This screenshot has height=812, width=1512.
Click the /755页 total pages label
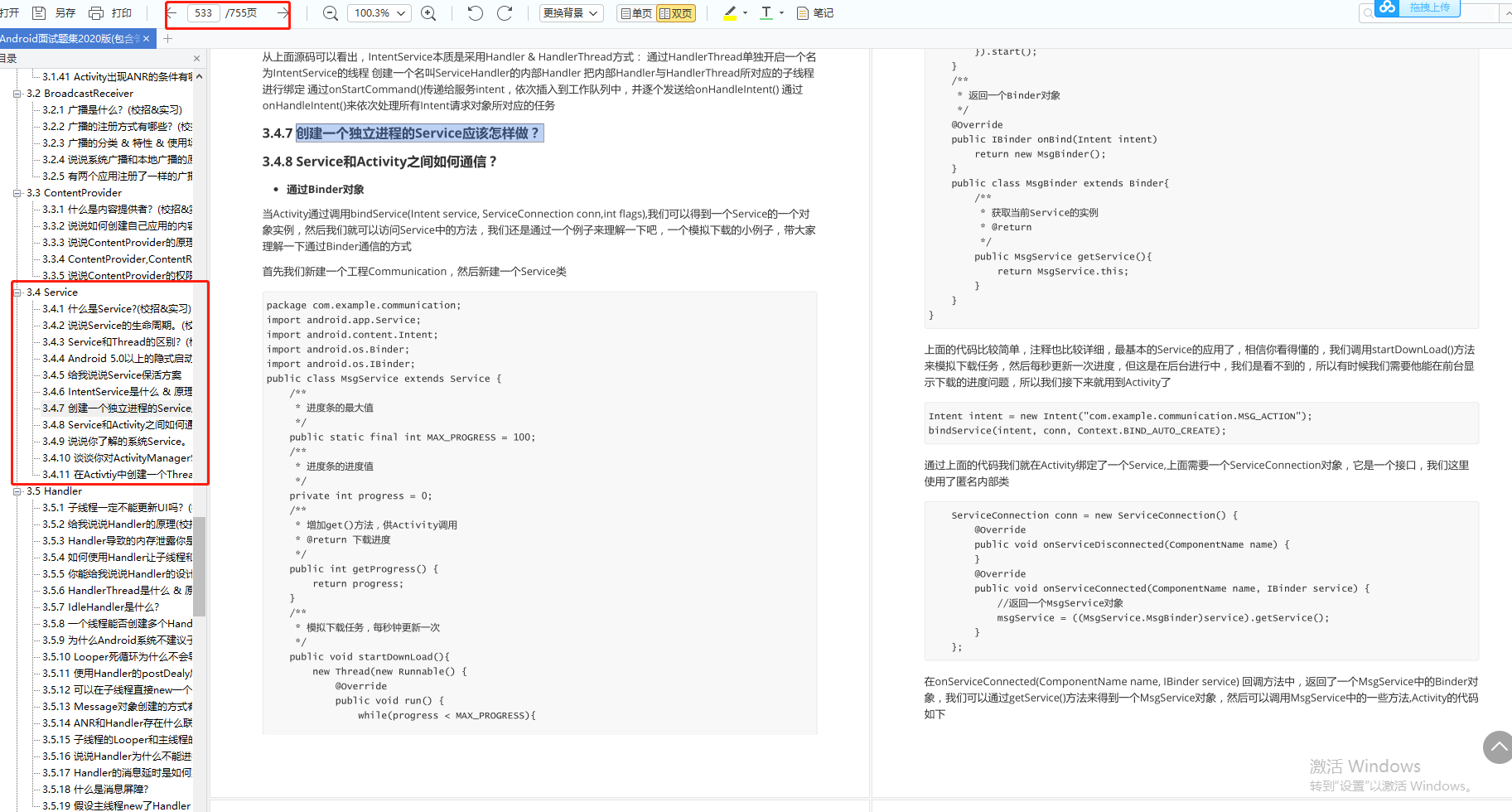pyautogui.click(x=241, y=12)
